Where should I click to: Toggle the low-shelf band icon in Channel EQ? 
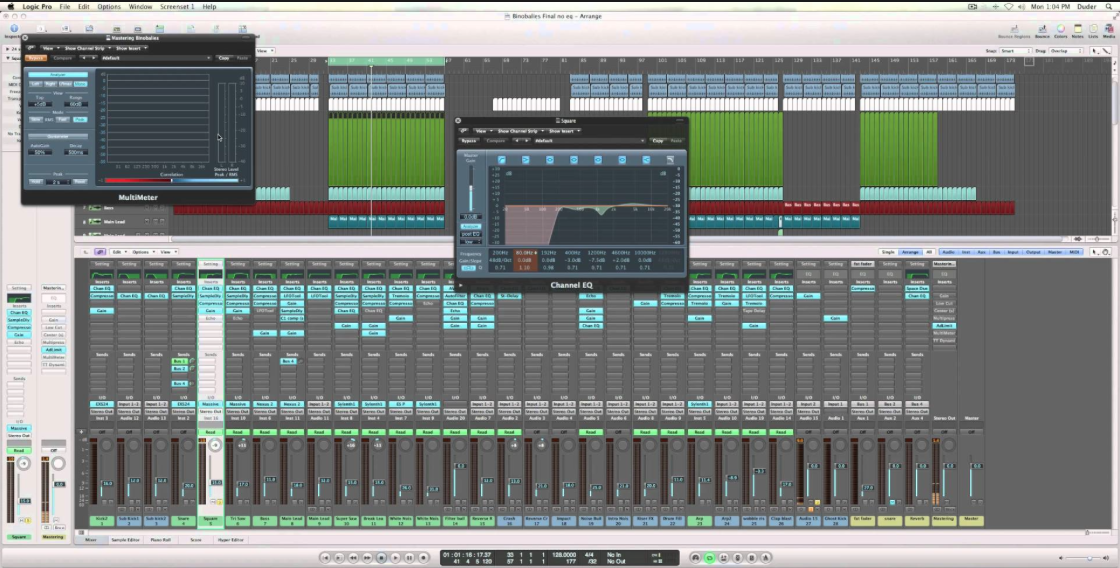tap(526, 160)
